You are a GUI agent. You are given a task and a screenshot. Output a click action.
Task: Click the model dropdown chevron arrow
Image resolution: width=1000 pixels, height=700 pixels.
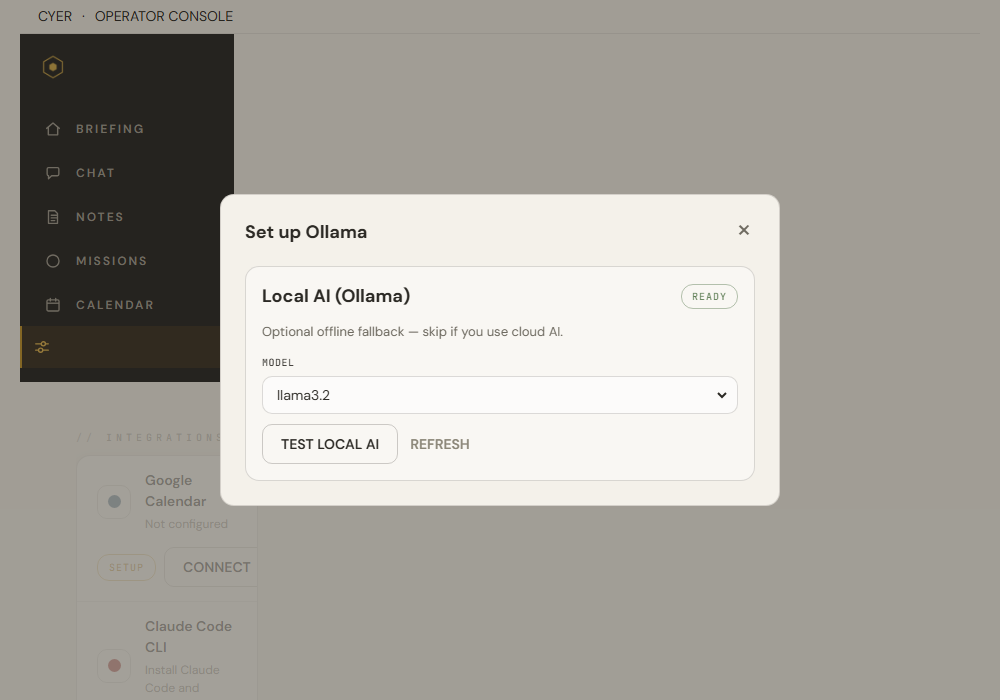[x=721, y=395]
